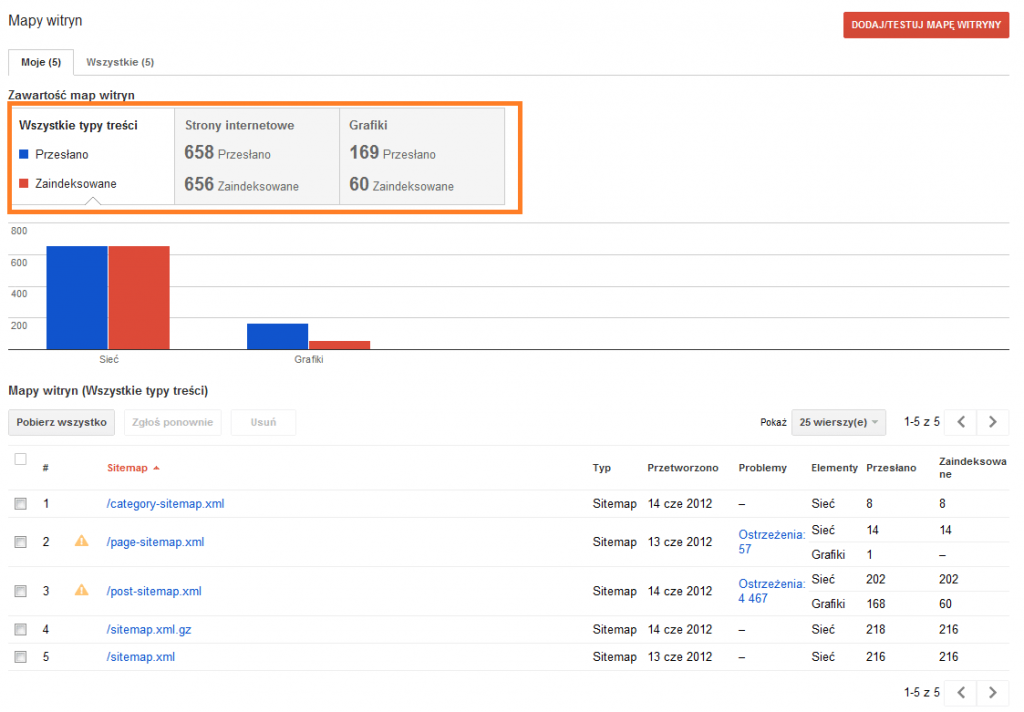The width and height of the screenshot is (1024, 712).
Task: Go to next page at top pagination
Action: pyautogui.click(x=992, y=422)
